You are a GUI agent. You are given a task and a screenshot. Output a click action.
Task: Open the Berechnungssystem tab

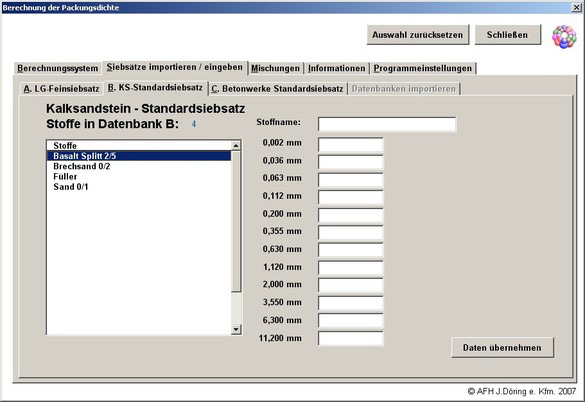tap(58, 68)
